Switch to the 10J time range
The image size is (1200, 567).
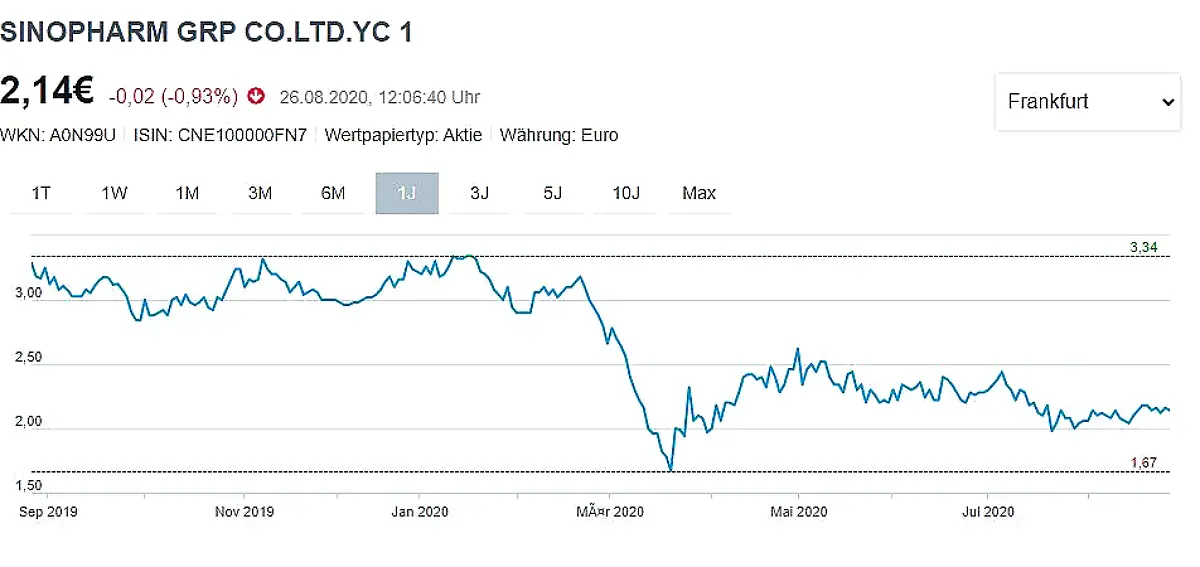[x=625, y=193]
